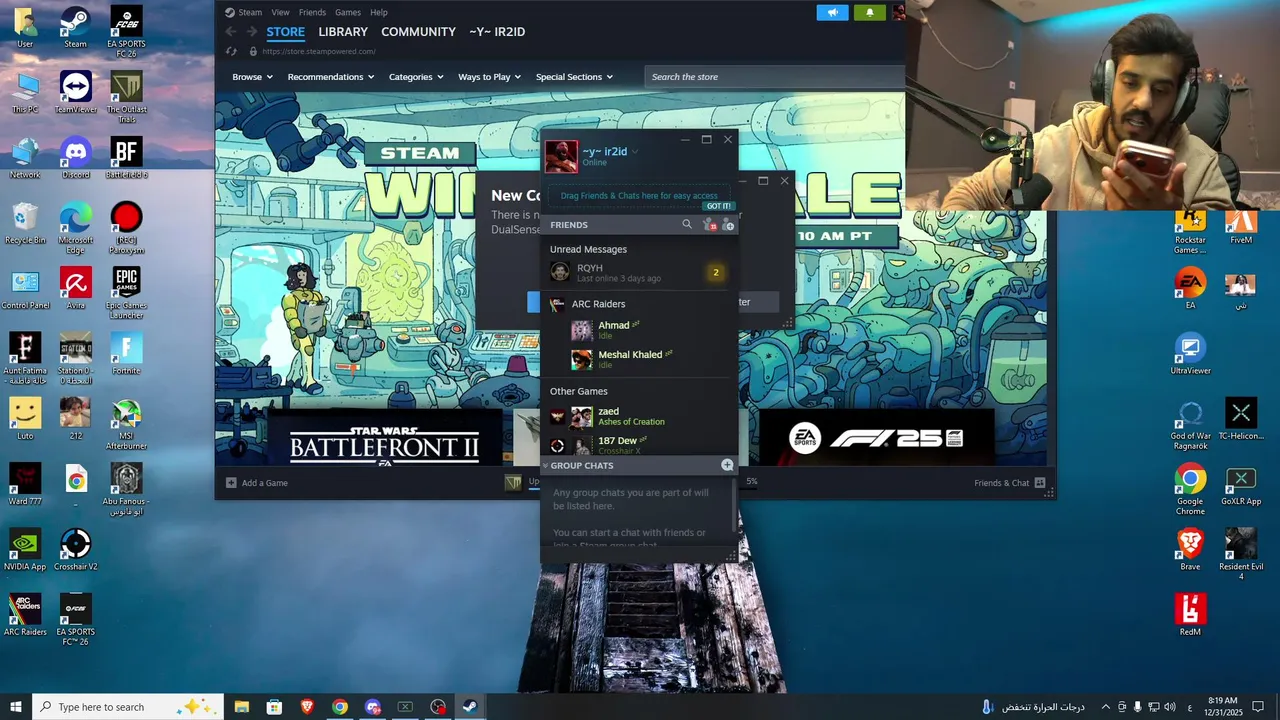Screen dimensions: 1280x720
Task: Open Resident Evil 4 desktop icon
Action: pyautogui.click(x=1241, y=554)
